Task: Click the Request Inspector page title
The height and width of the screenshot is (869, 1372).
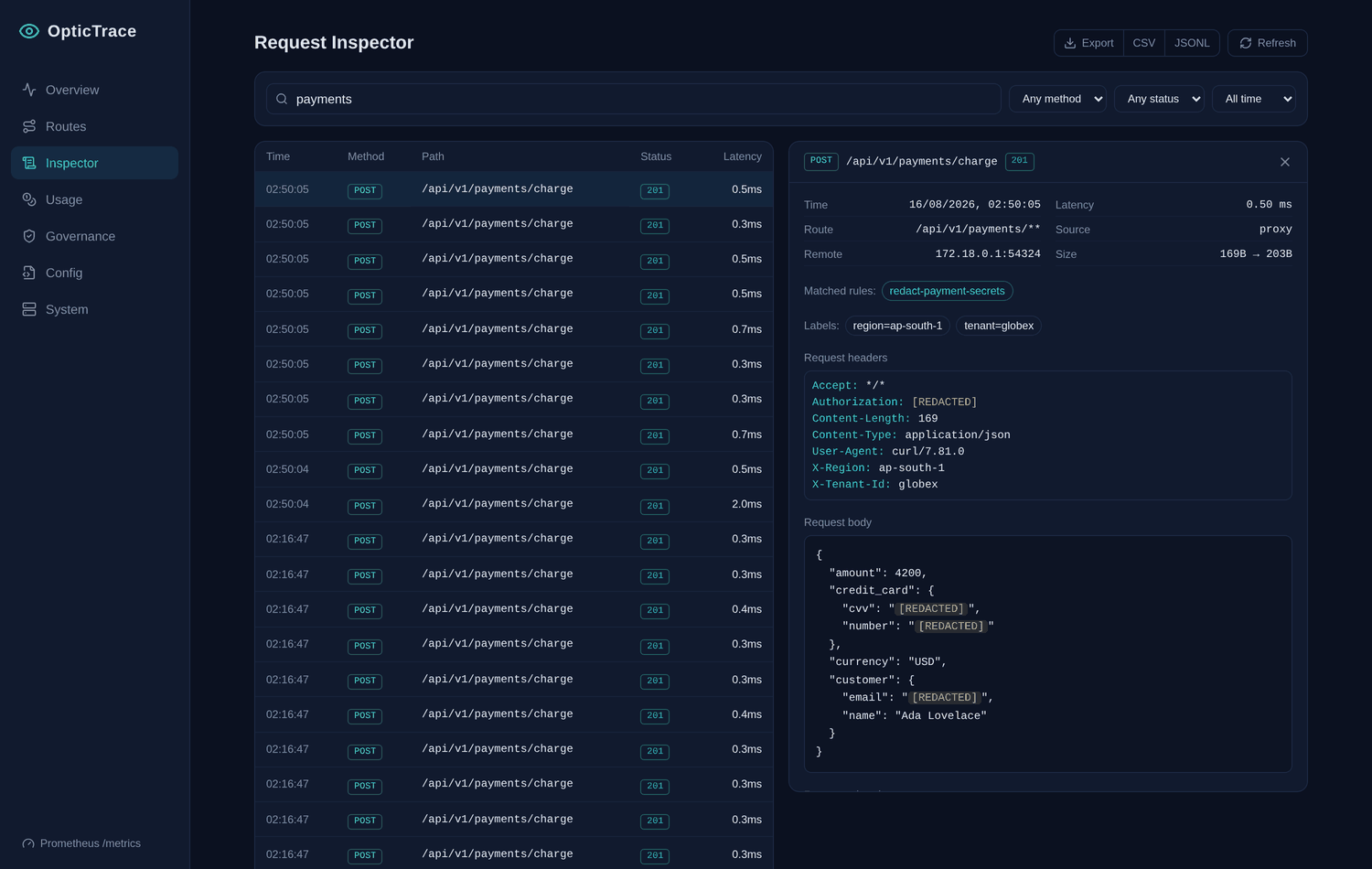Action: click(334, 42)
